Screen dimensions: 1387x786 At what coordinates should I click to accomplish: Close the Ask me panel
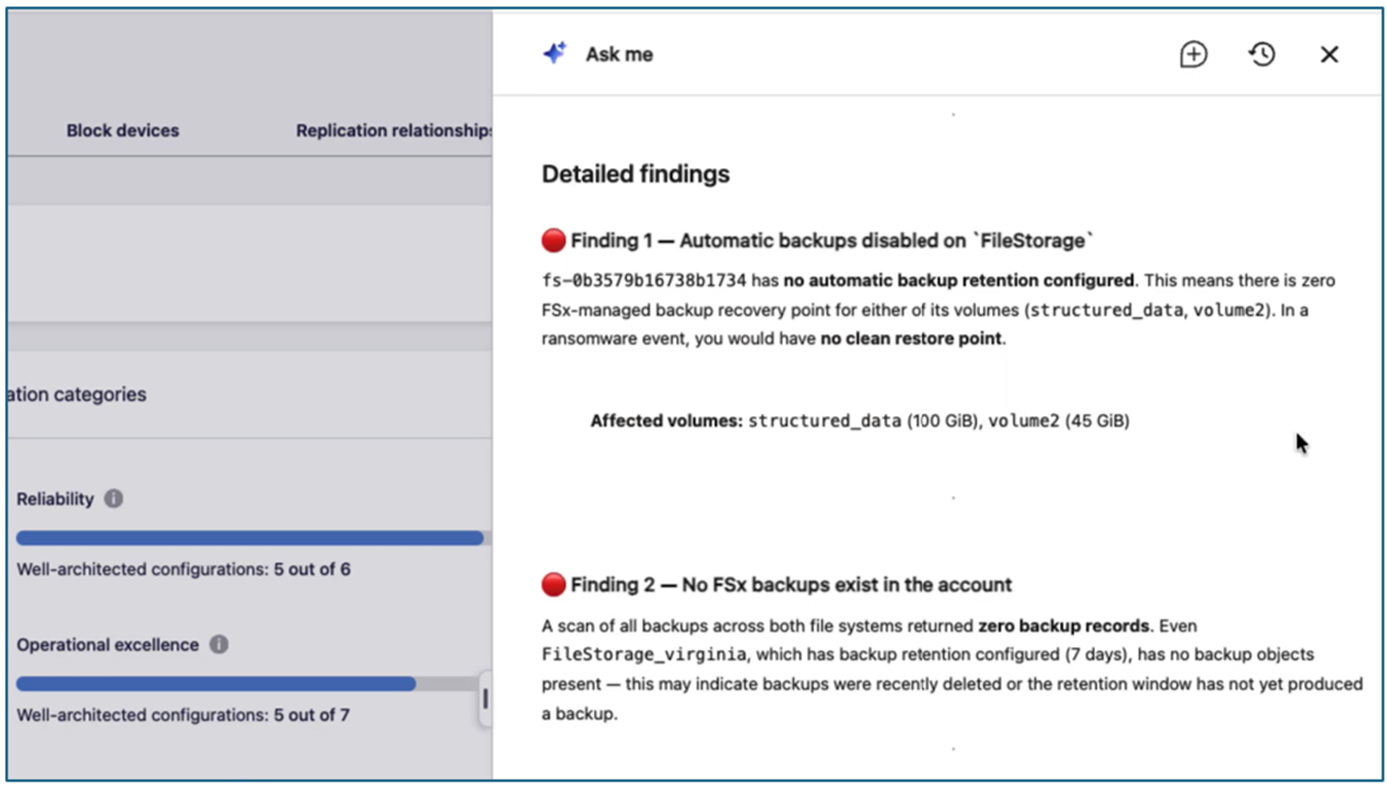(x=1329, y=54)
